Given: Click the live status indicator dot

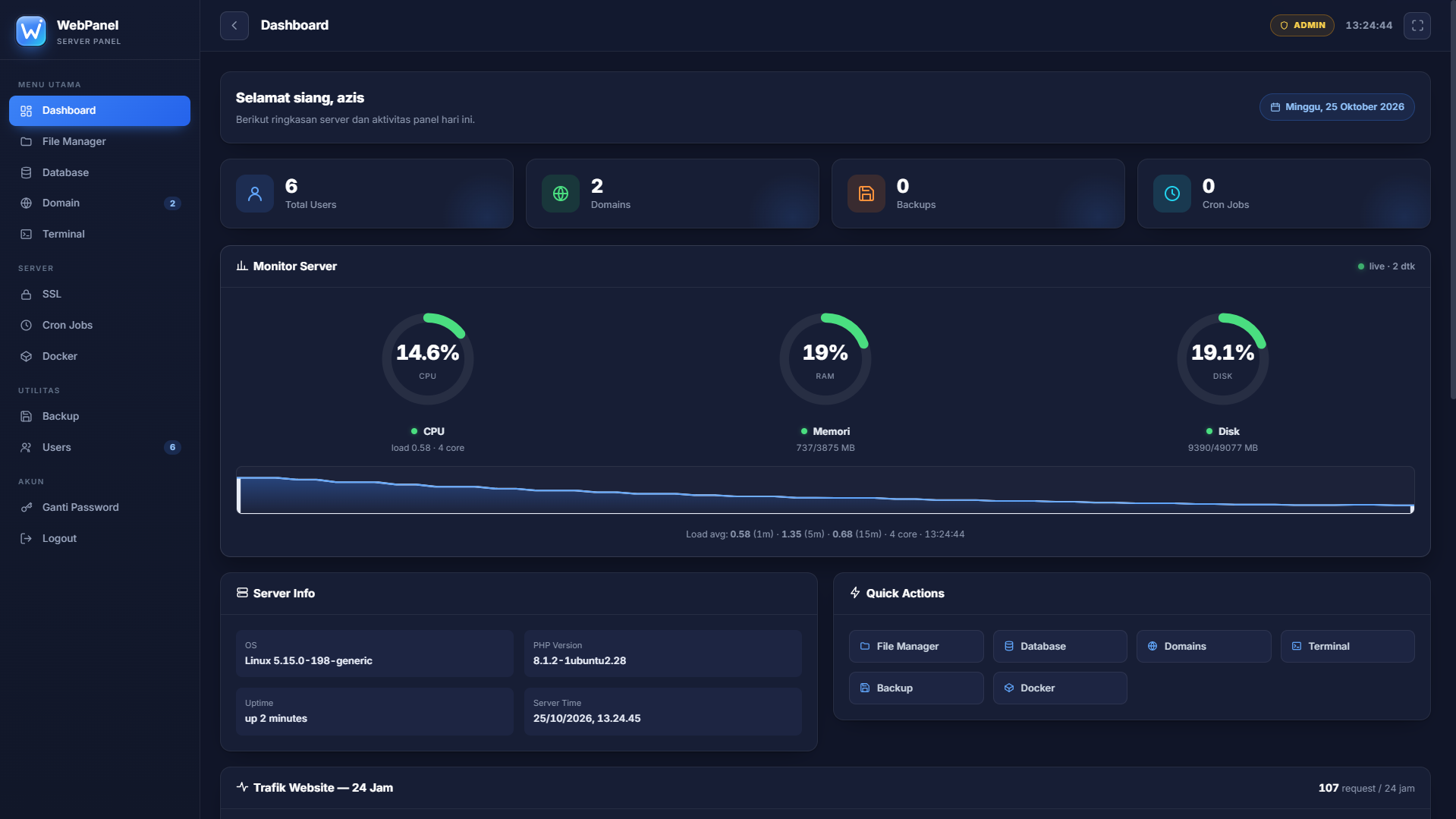Looking at the screenshot, I should 1361,266.
